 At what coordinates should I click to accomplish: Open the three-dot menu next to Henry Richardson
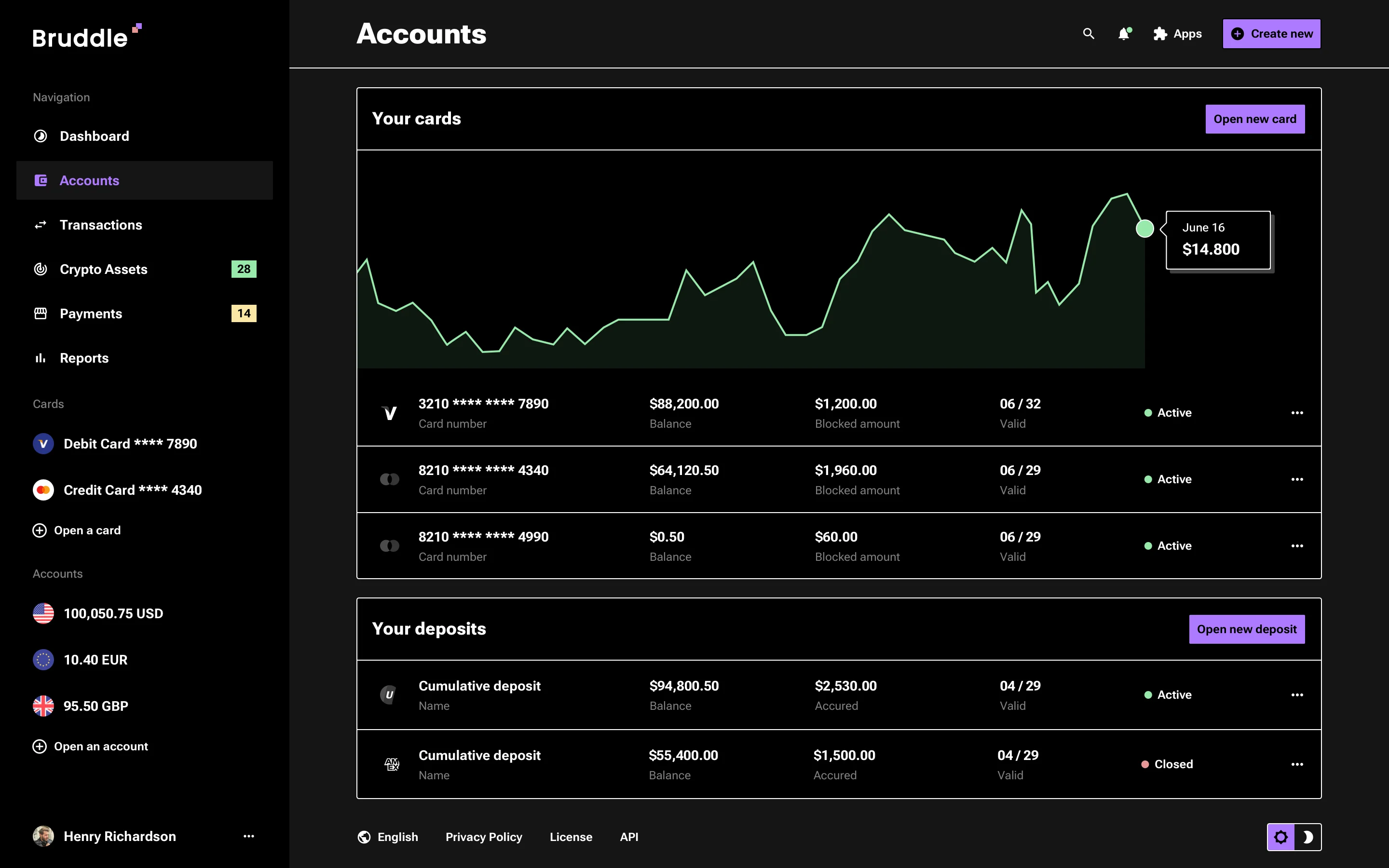[248, 837]
